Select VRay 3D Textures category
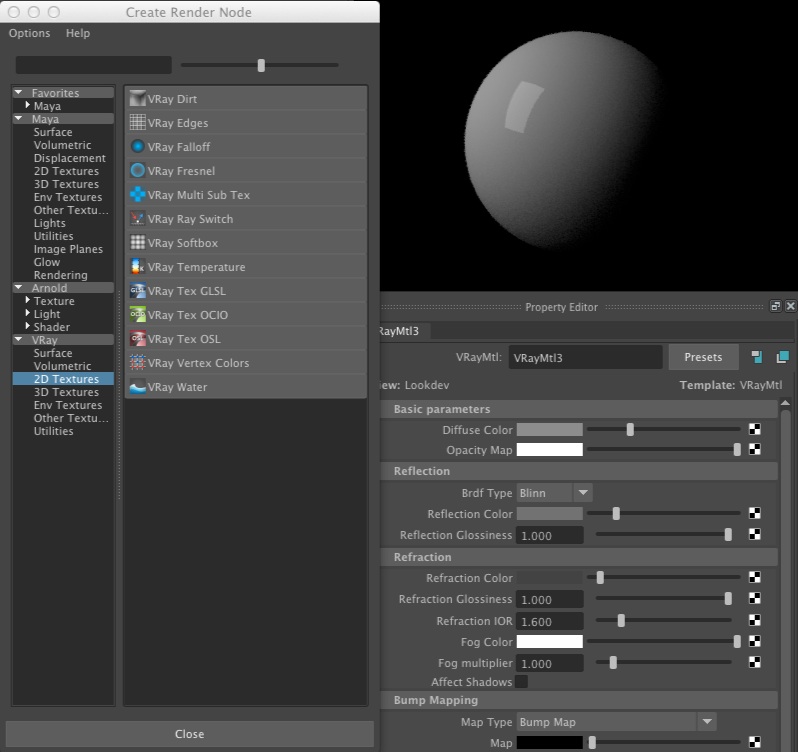798x752 pixels. 66,392
